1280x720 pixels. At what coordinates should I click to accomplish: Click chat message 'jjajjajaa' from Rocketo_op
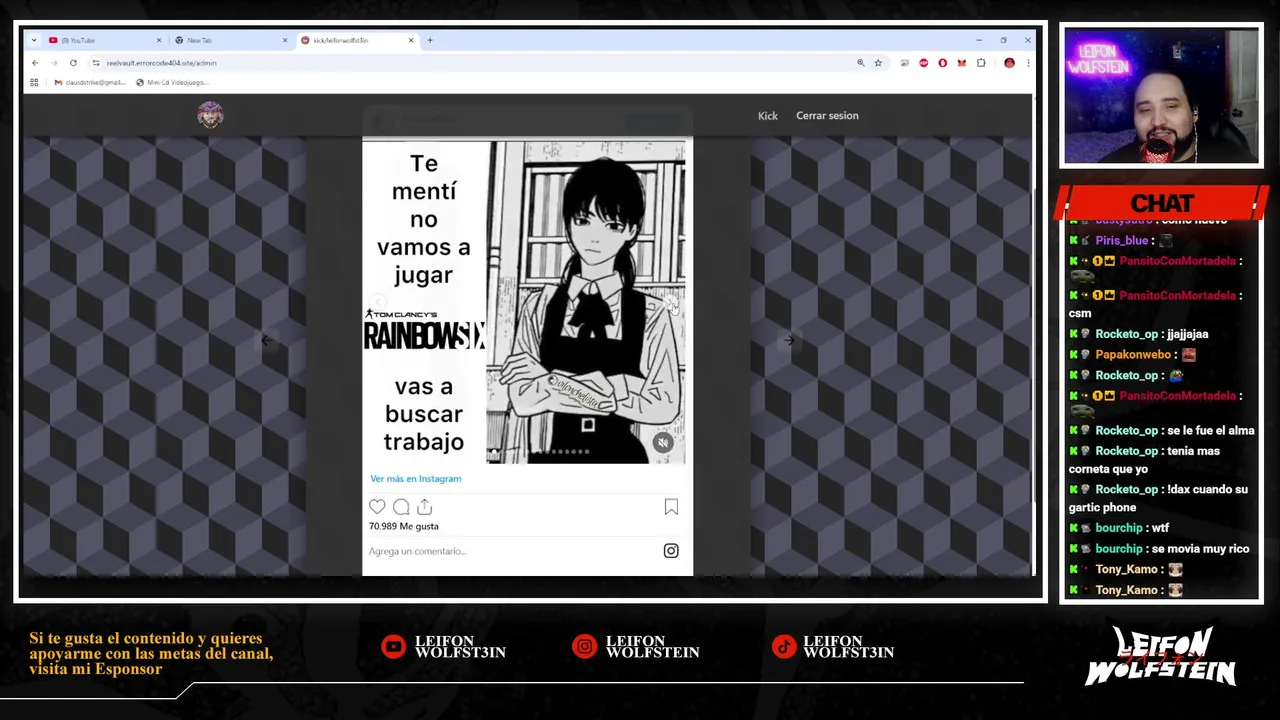coord(1187,334)
